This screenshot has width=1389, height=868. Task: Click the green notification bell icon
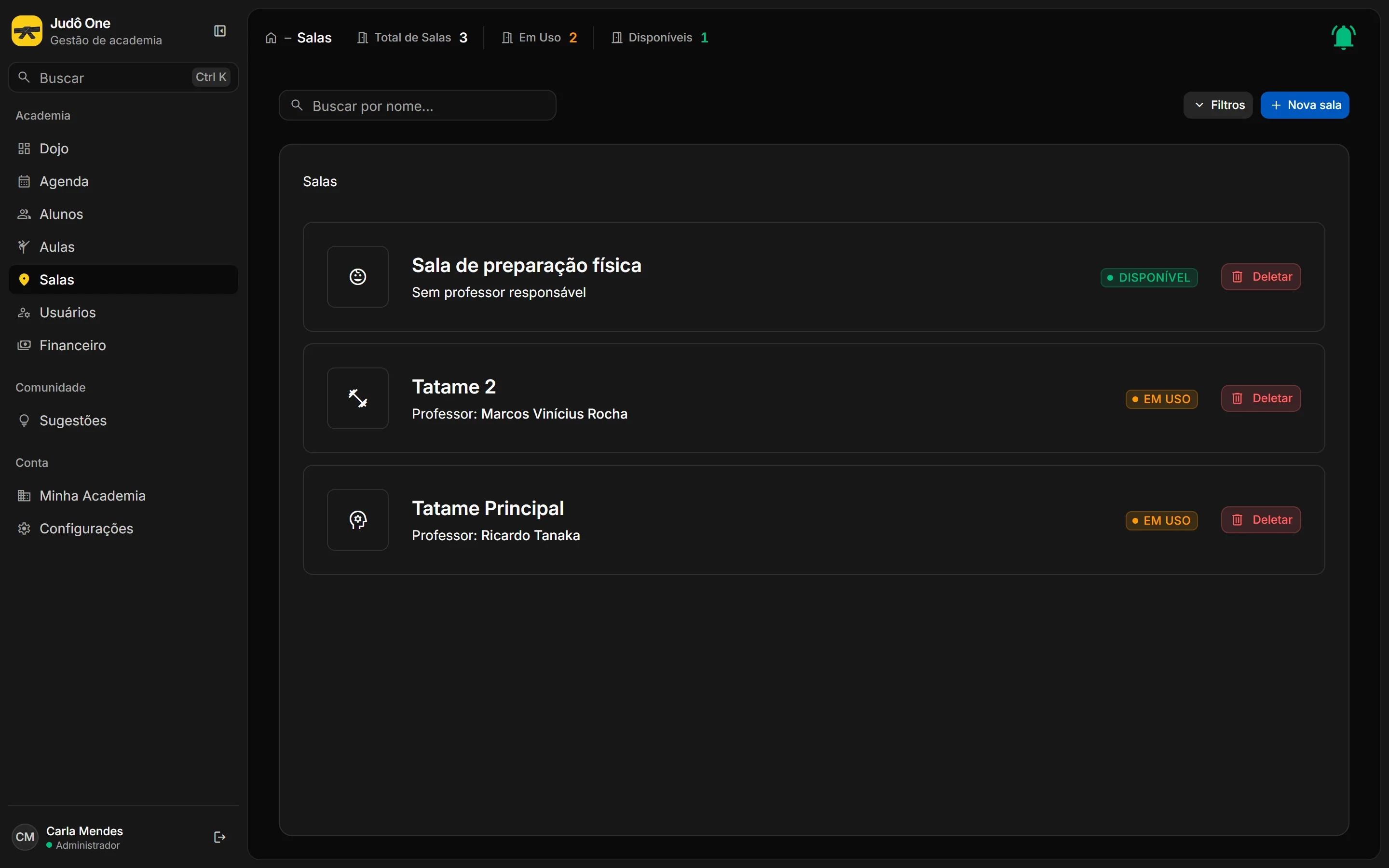point(1343,37)
